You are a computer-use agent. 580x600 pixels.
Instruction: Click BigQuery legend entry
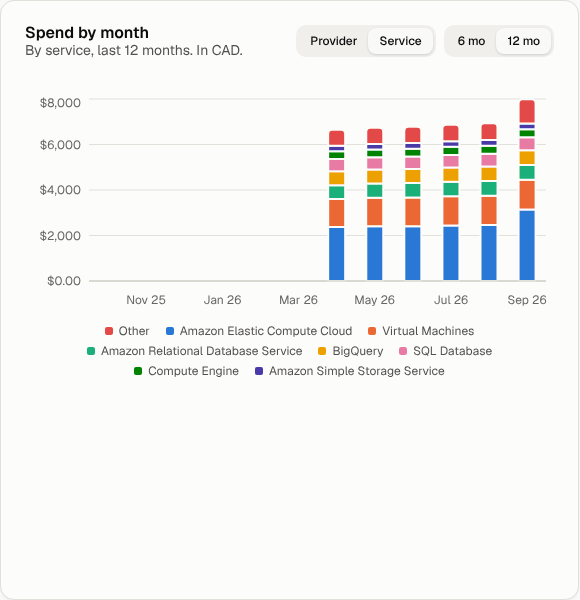point(350,351)
